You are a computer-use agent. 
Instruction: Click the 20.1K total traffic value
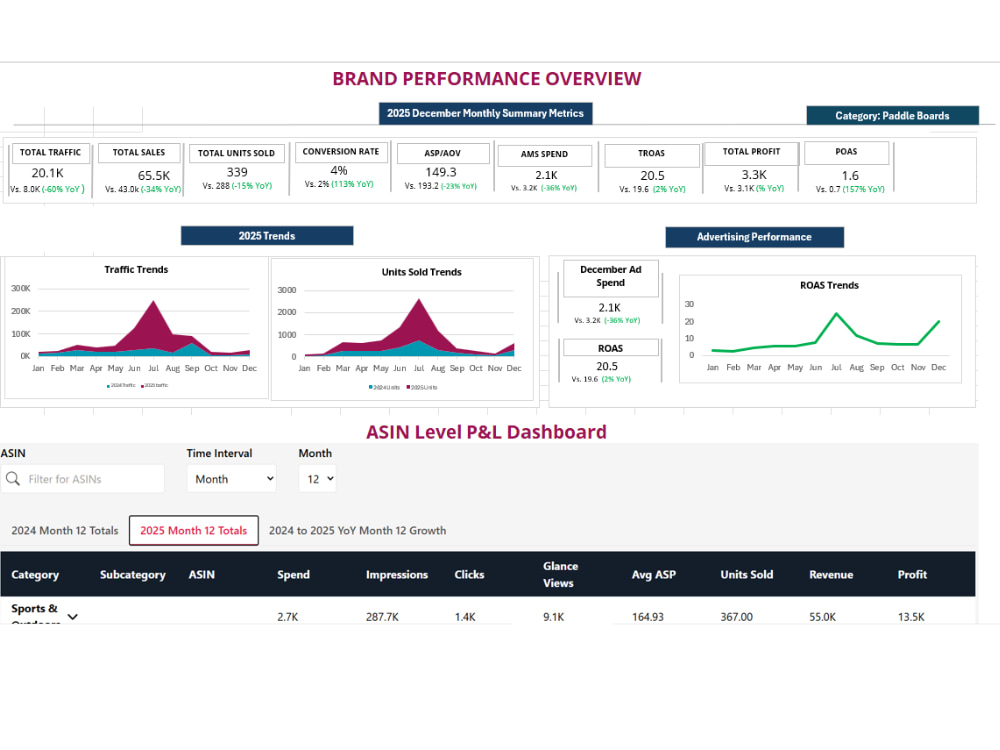click(48, 173)
